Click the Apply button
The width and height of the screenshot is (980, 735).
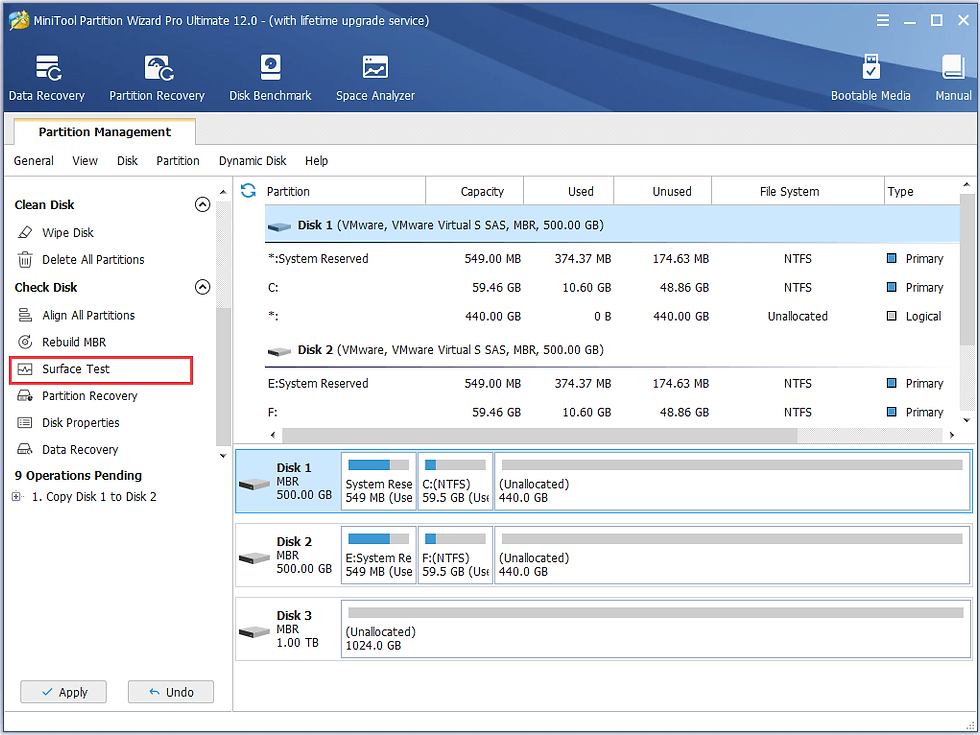(63, 692)
